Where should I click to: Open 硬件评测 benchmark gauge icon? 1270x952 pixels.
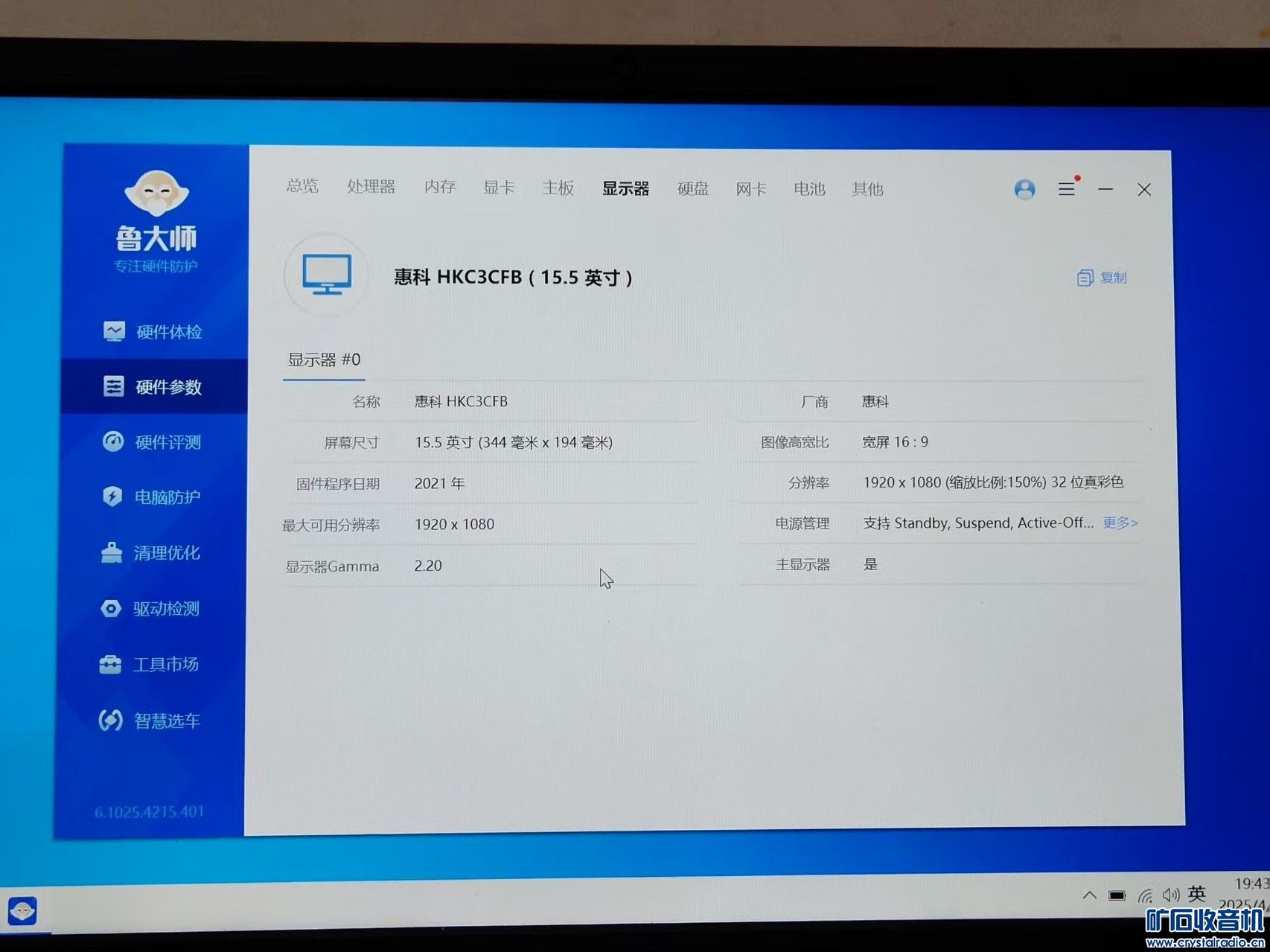coord(113,441)
